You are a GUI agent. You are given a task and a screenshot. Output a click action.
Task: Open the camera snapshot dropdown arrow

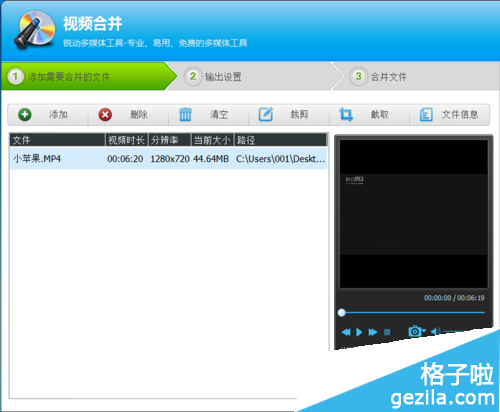[x=424, y=331]
